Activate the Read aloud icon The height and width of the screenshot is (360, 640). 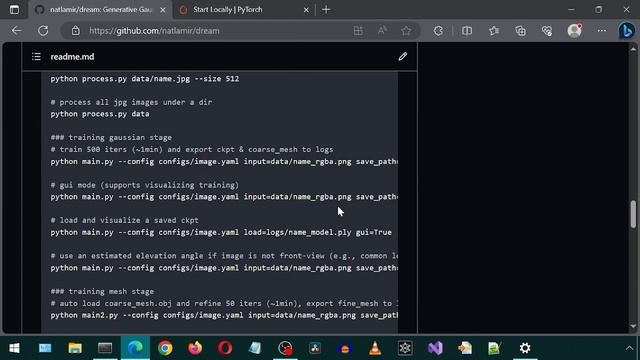(382, 31)
